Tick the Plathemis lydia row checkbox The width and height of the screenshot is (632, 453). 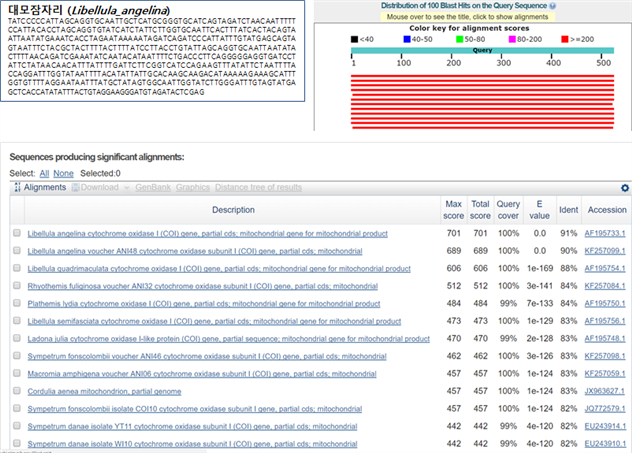point(17,303)
